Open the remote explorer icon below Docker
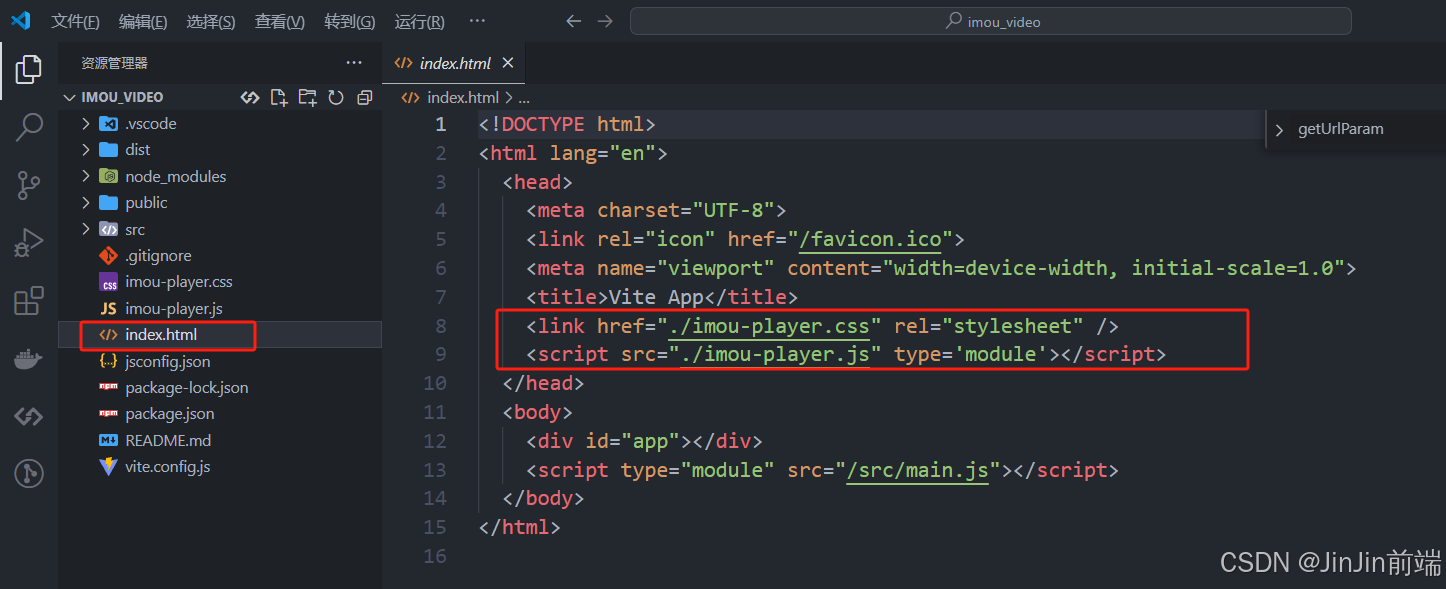 coord(29,416)
